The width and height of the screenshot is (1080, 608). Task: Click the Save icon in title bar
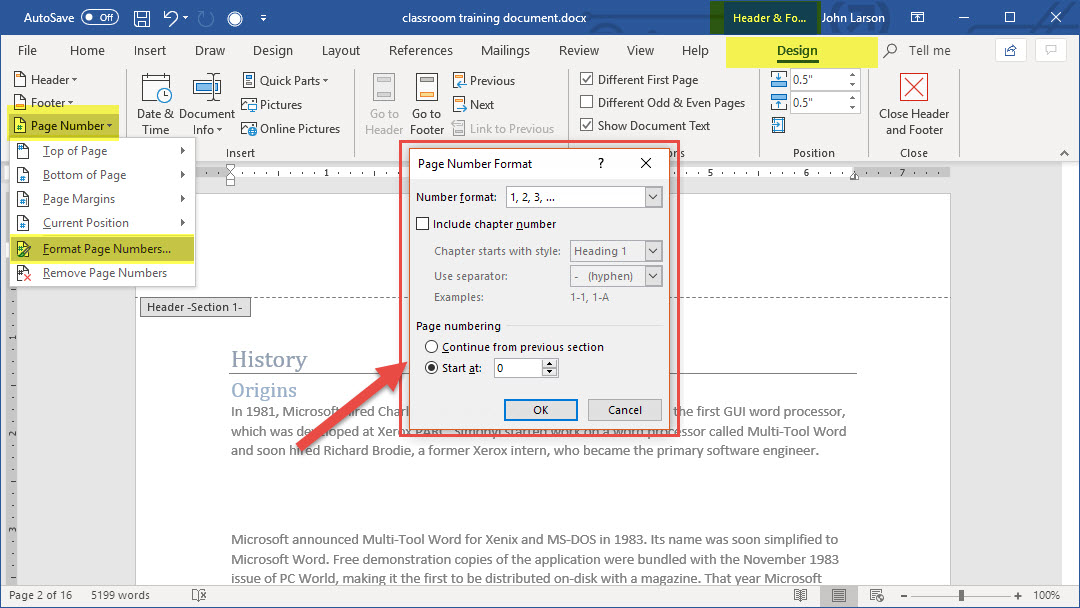pyautogui.click(x=142, y=18)
